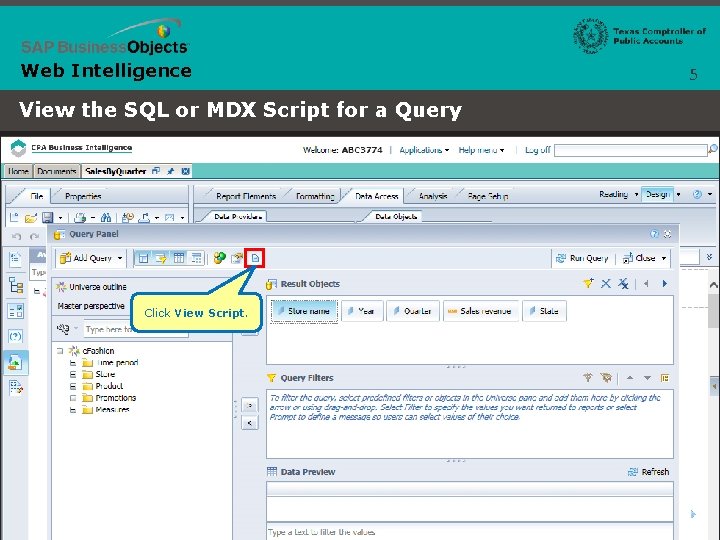Click the New document icon in File toolbar
This screenshot has height=540, width=720.
(14, 217)
